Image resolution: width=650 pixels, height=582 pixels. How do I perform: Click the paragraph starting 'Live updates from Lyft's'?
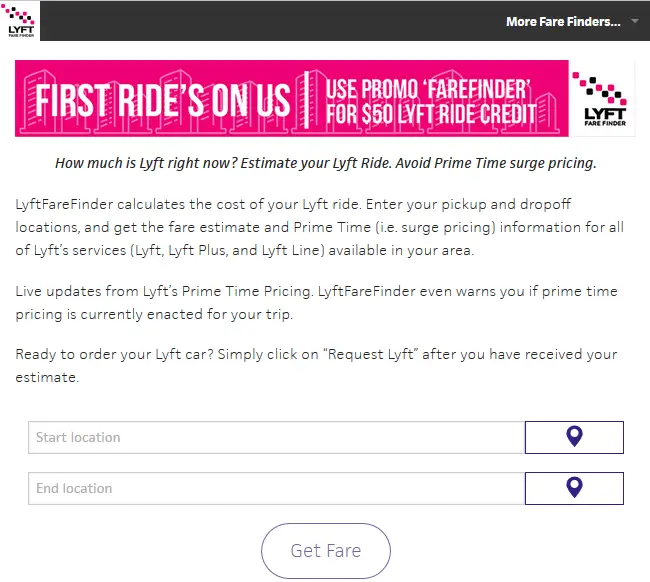pyautogui.click(x=316, y=303)
